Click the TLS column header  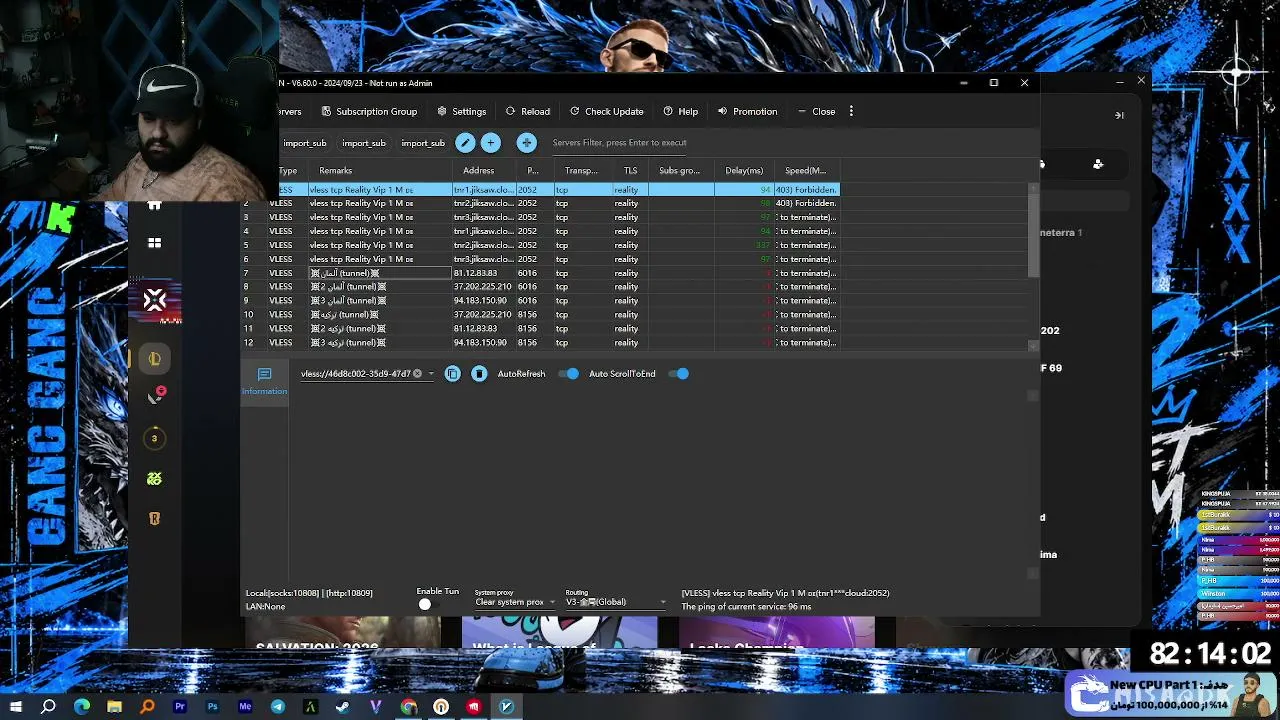630,171
